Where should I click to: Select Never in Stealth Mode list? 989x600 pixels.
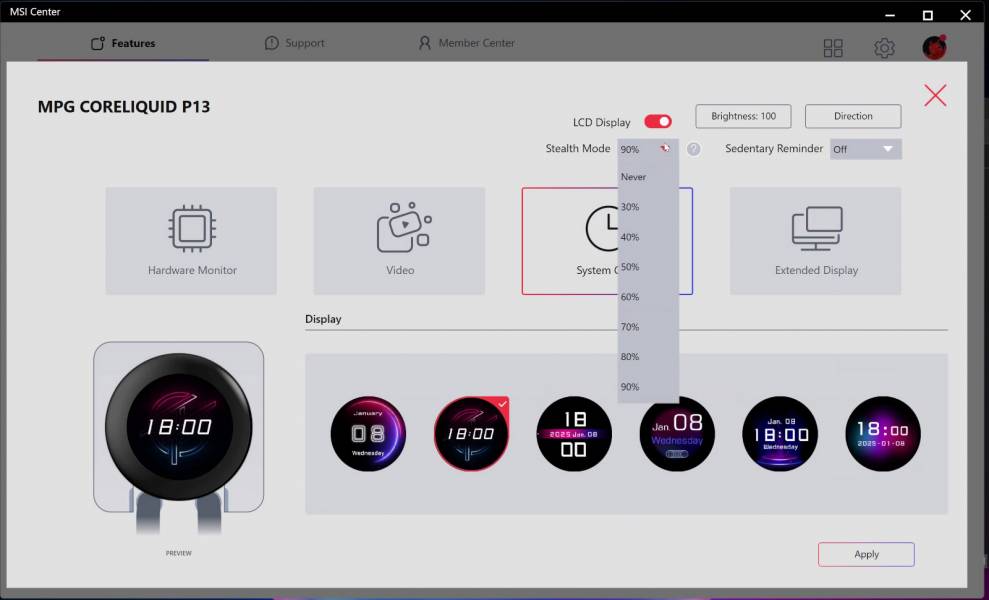pyautogui.click(x=634, y=177)
